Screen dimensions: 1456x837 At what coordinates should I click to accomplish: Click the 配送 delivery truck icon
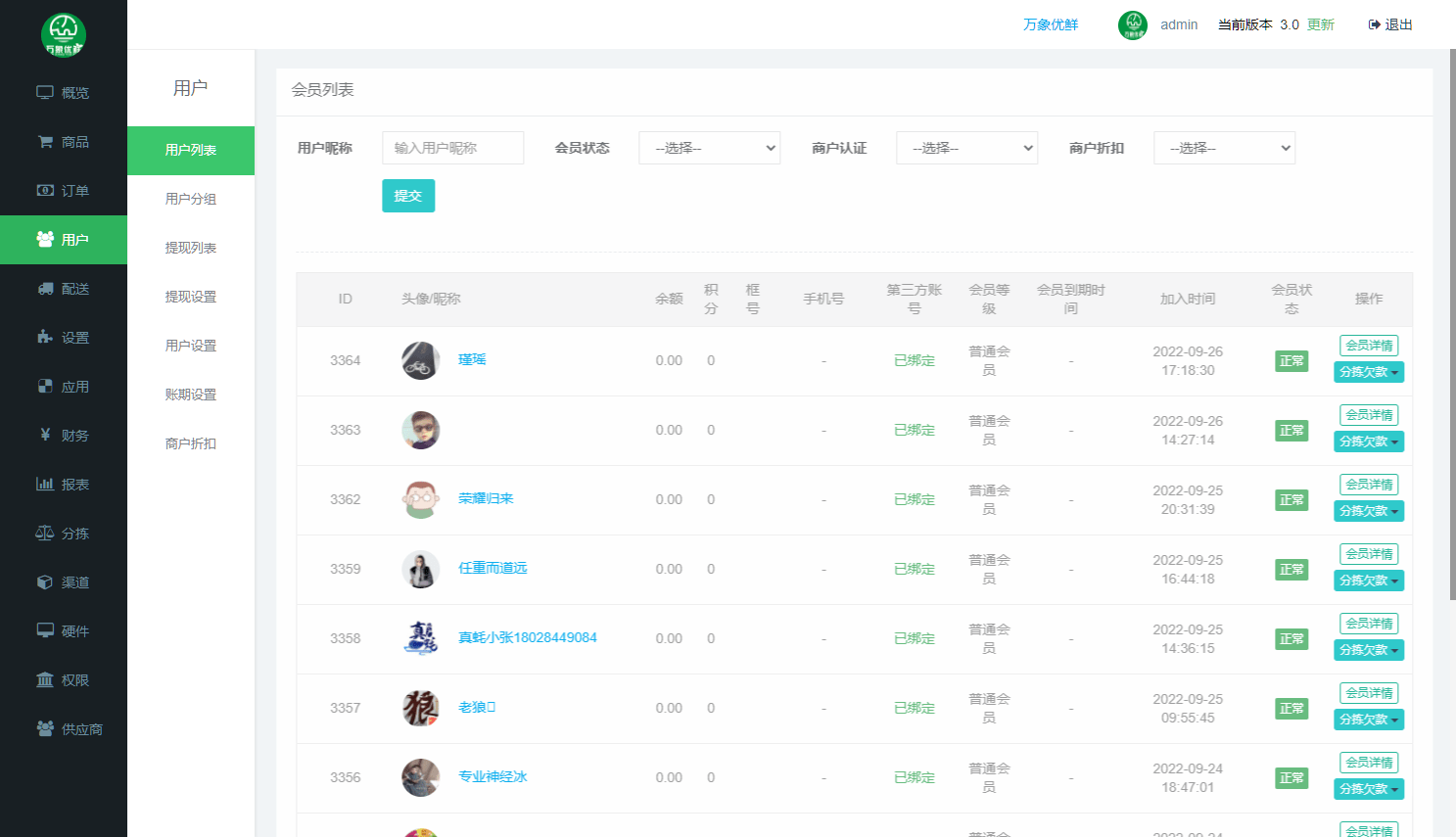point(45,289)
